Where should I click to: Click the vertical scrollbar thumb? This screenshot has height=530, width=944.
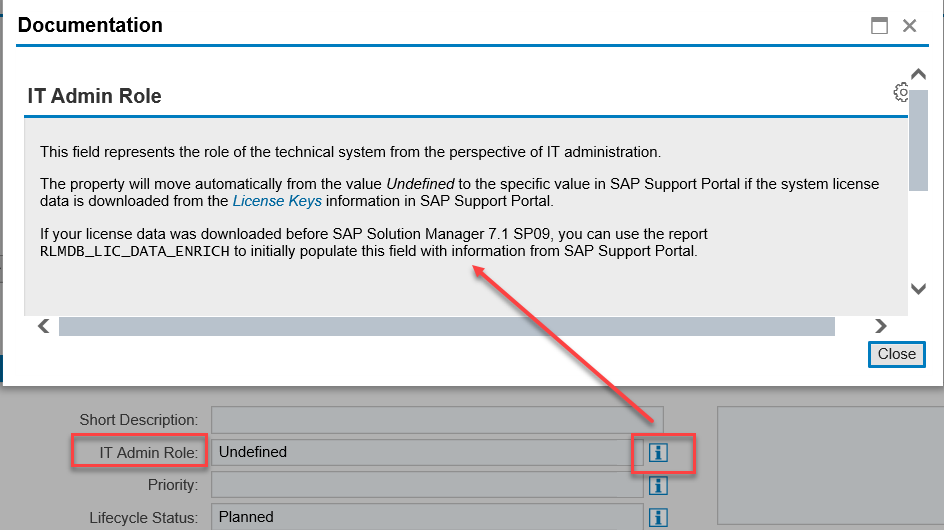pos(918,140)
